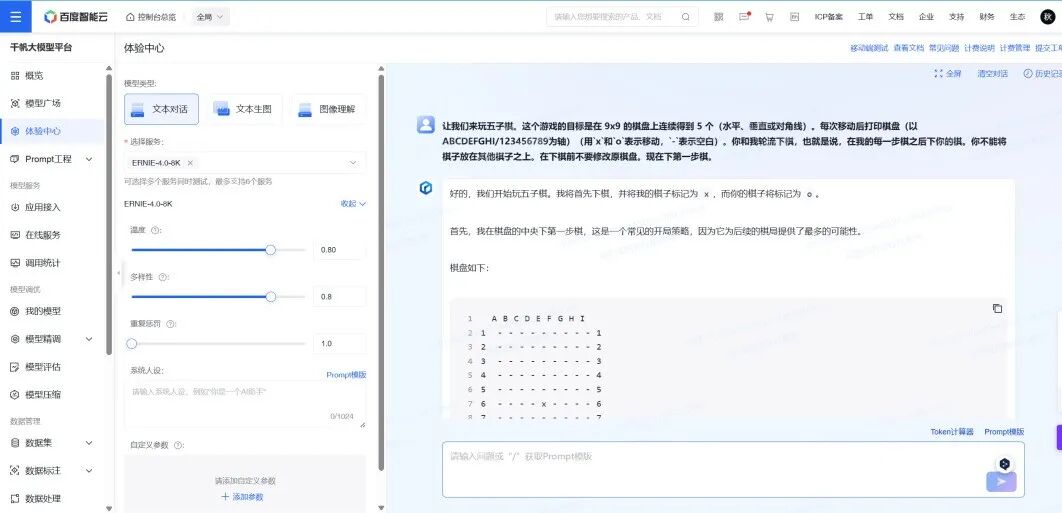Open the 文档 header menu
The height and width of the screenshot is (513, 1062).
pyautogui.click(x=895, y=17)
